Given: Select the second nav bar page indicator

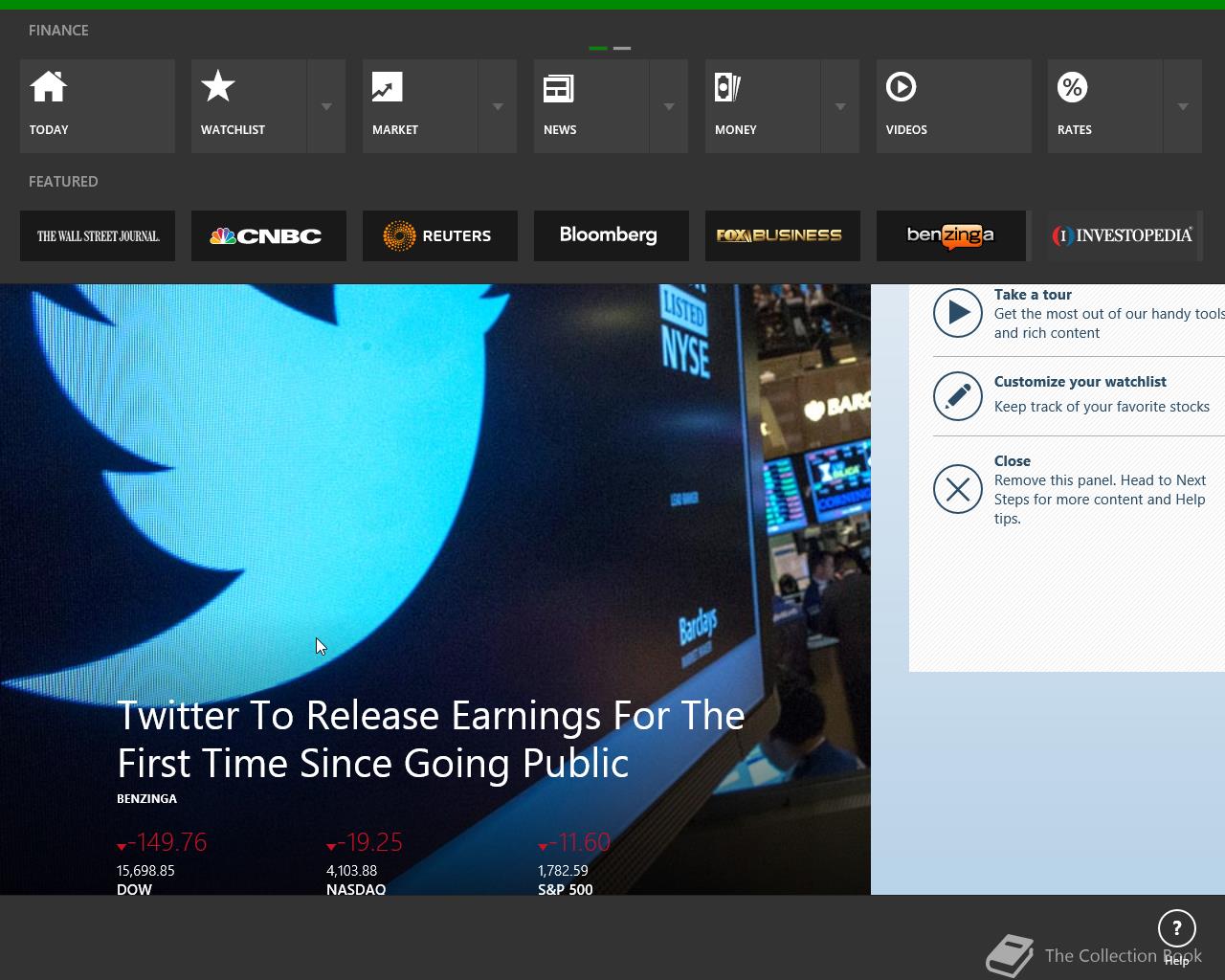Looking at the screenshot, I should pyautogui.click(x=622, y=48).
